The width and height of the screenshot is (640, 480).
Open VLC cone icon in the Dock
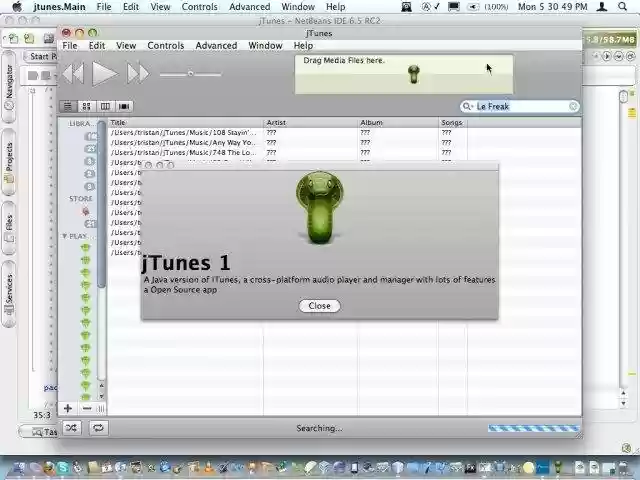pyautogui.click(x=209, y=468)
